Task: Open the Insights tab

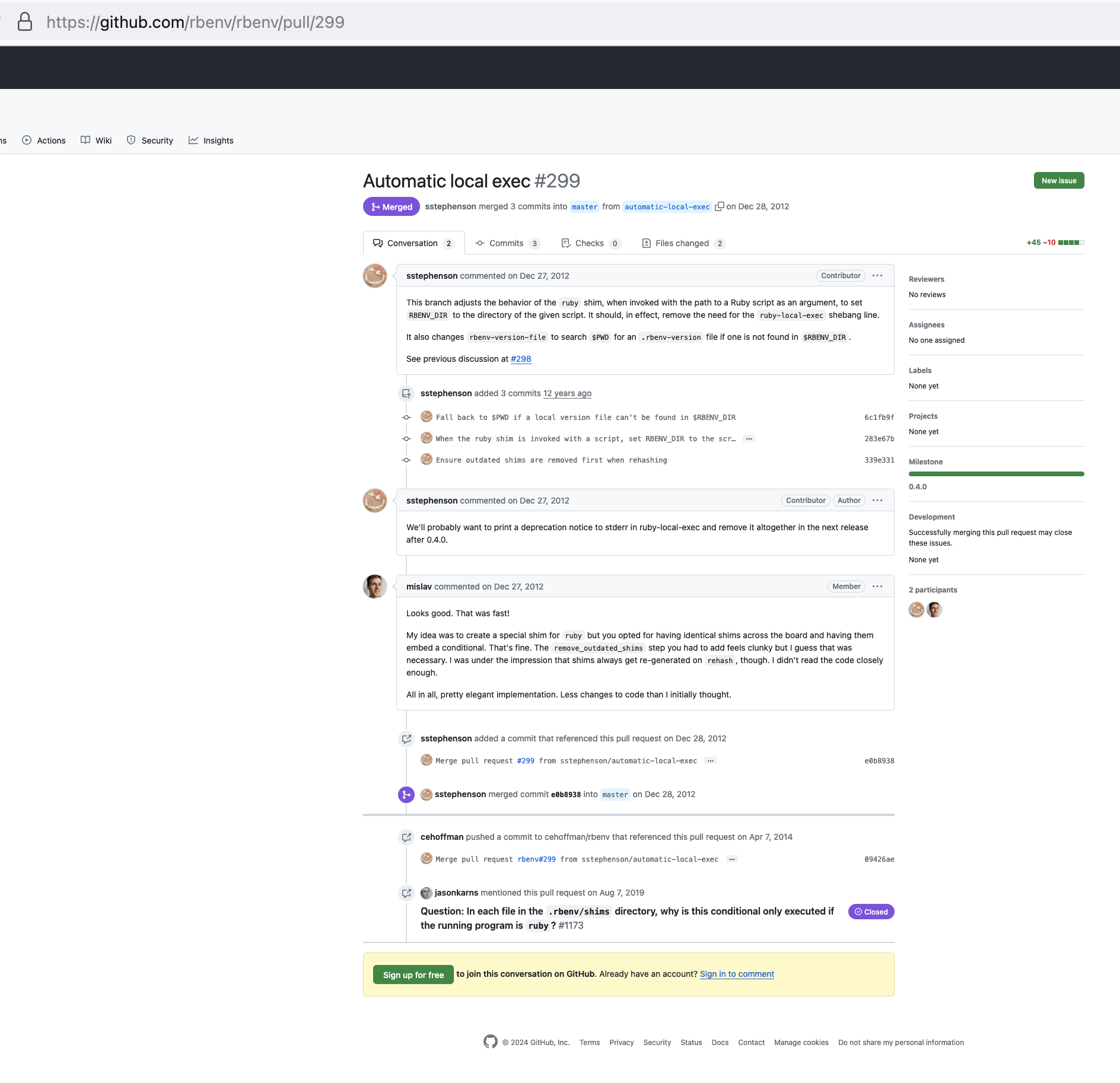Action: 211,141
